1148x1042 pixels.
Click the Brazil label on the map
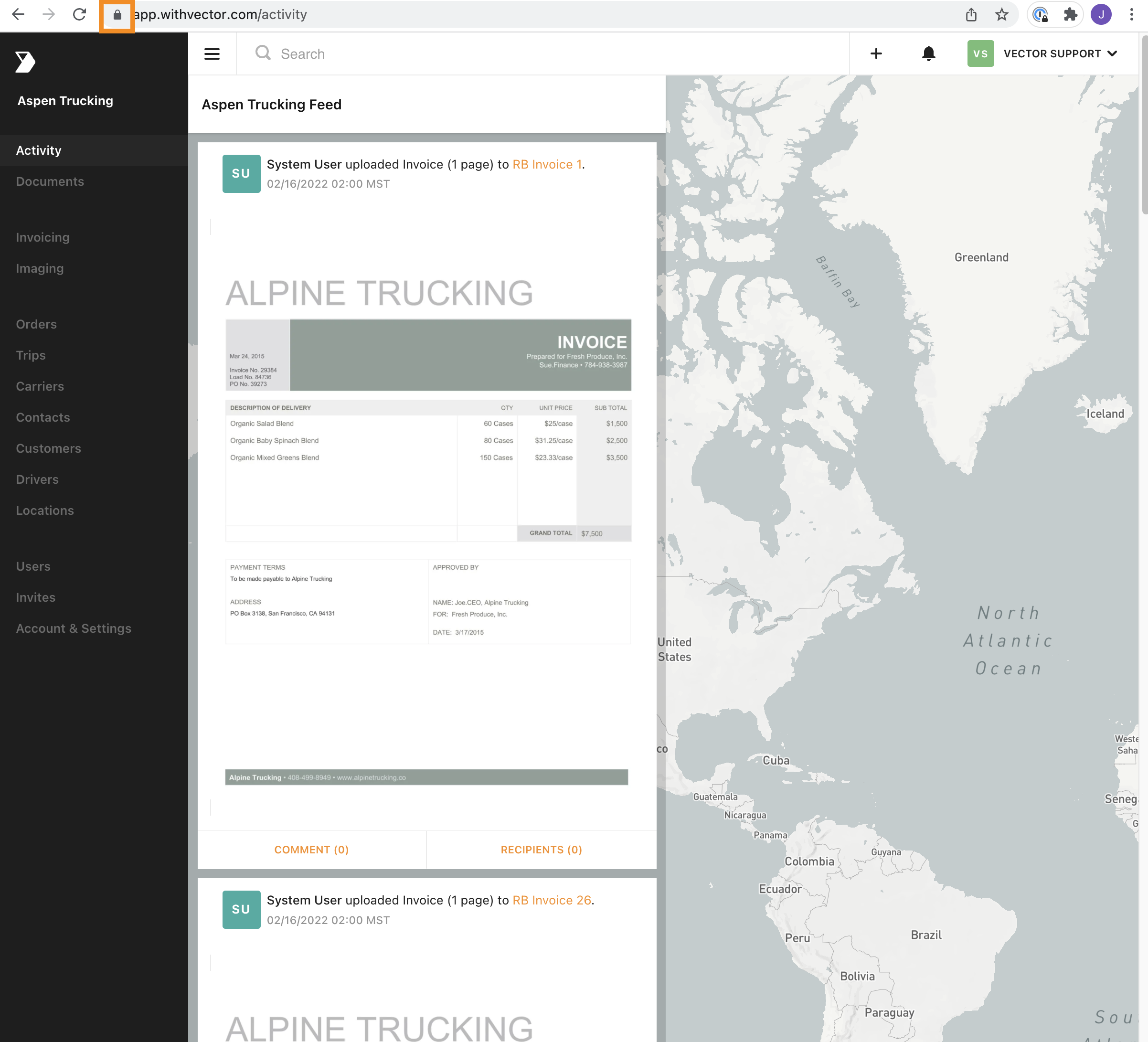[926, 935]
